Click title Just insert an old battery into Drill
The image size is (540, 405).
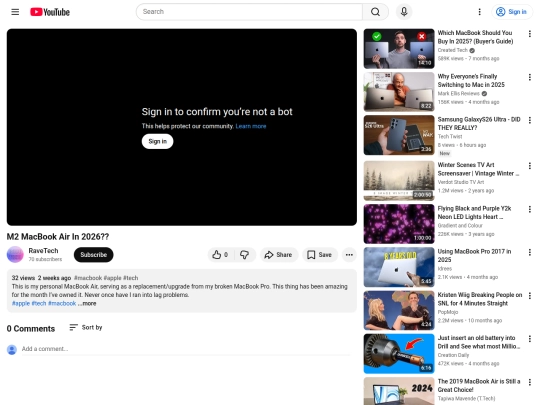[x=479, y=342]
